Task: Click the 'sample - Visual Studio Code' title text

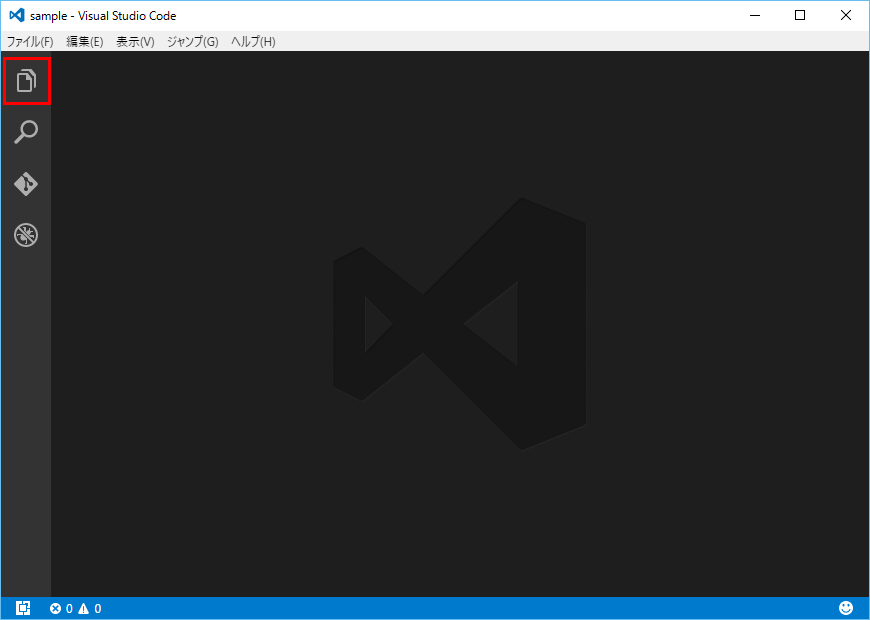Action: pyautogui.click(x=103, y=16)
